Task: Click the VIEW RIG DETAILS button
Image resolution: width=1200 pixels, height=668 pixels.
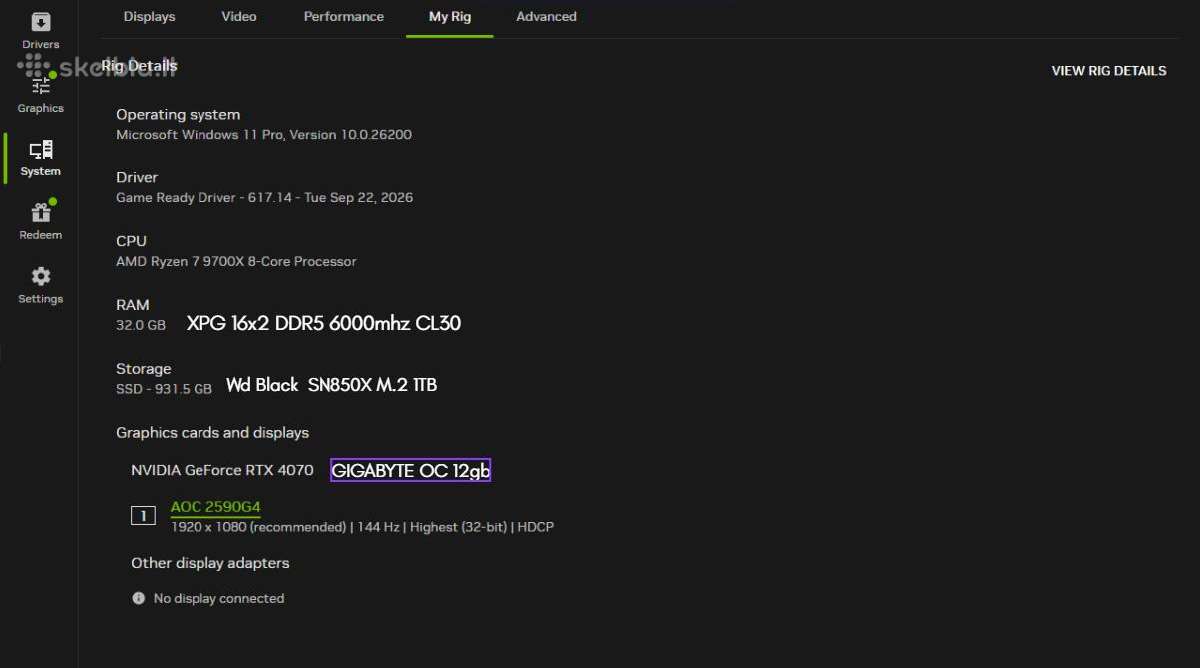Action: click(1109, 71)
